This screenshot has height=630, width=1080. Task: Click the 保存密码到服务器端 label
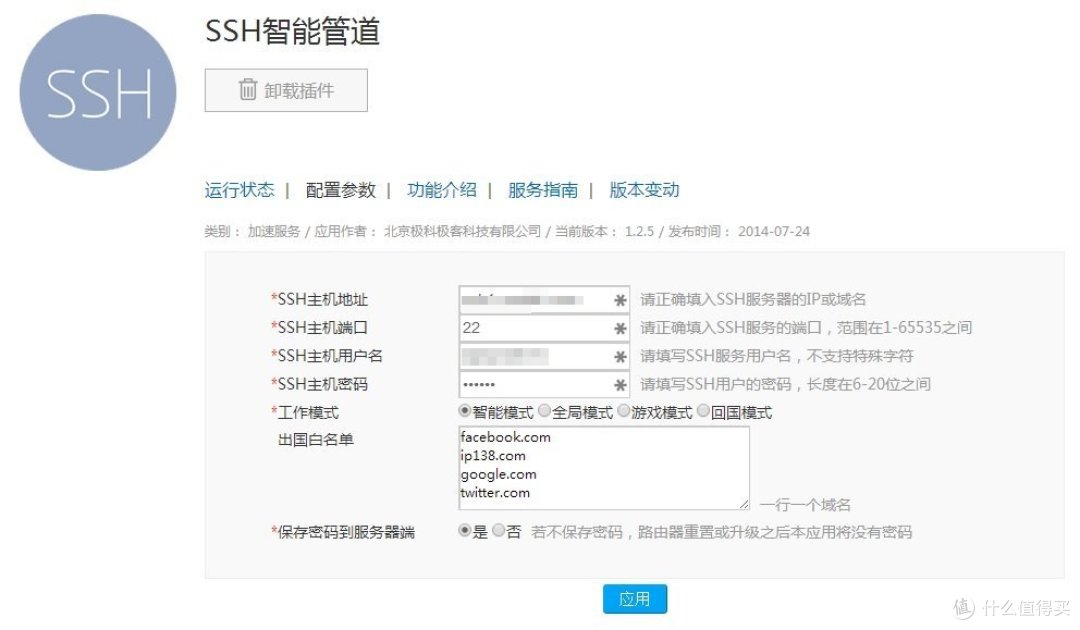[x=346, y=532]
